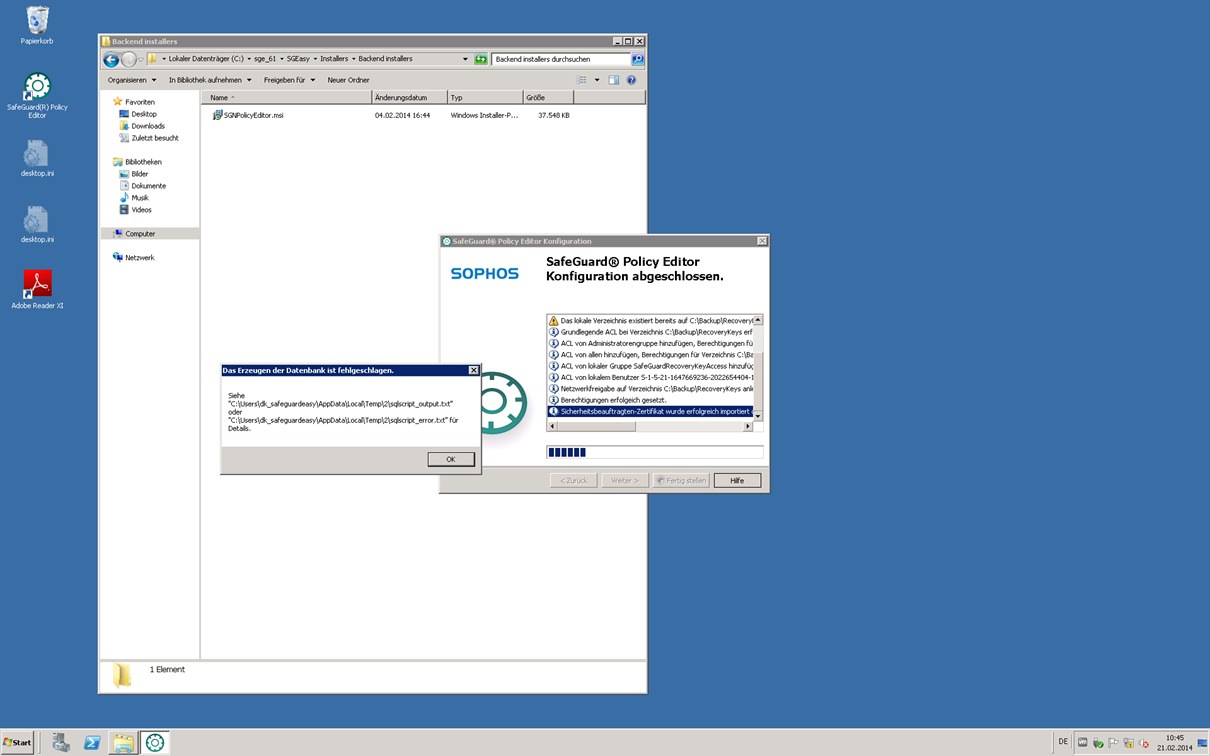Click right arrow of log horizontal scrollbar
The width and height of the screenshot is (1210, 756).
click(747, 426)
